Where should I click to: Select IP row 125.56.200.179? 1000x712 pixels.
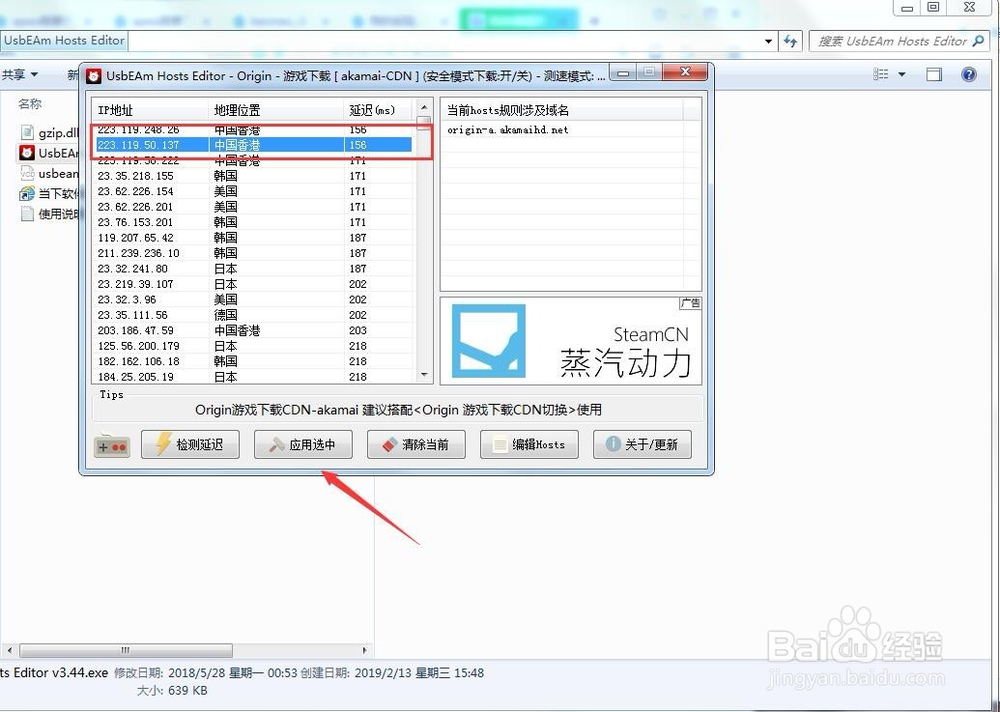[x=254, y=346]
